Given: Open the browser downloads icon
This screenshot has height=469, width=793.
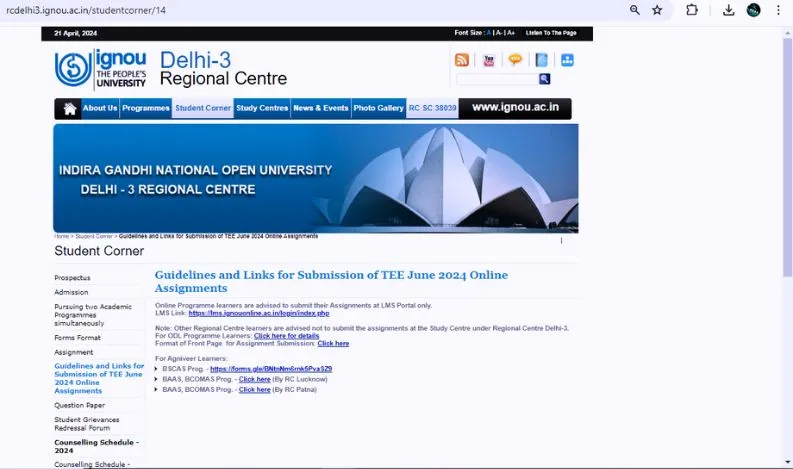Looking at the screenshot, I should point(728,10).
